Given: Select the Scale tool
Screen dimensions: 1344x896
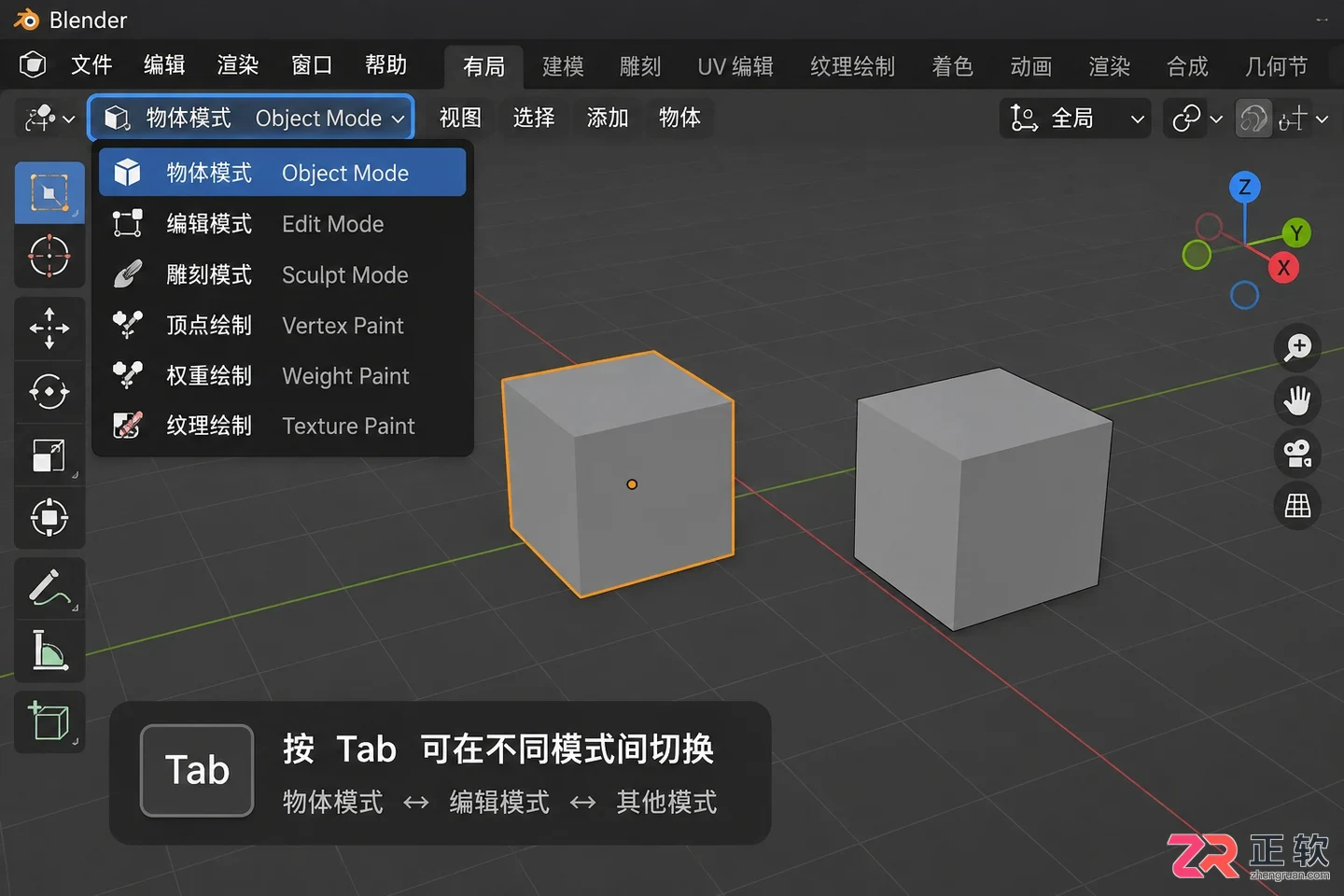Looking at the screenshot, I should pos(49,455).
